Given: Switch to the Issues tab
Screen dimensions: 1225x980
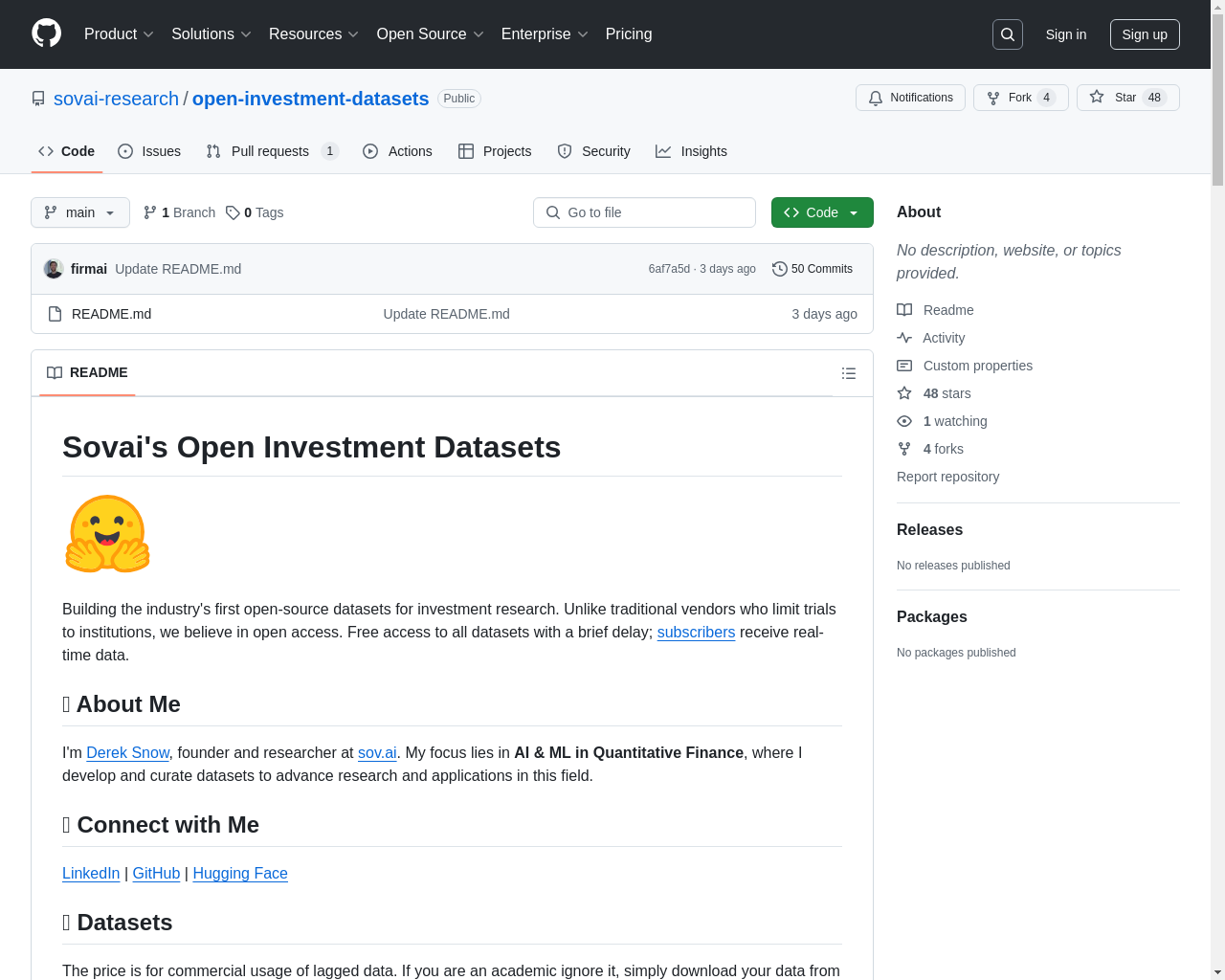Looking at the screenshot, I should pyautogui.click(x=149, y=151).
